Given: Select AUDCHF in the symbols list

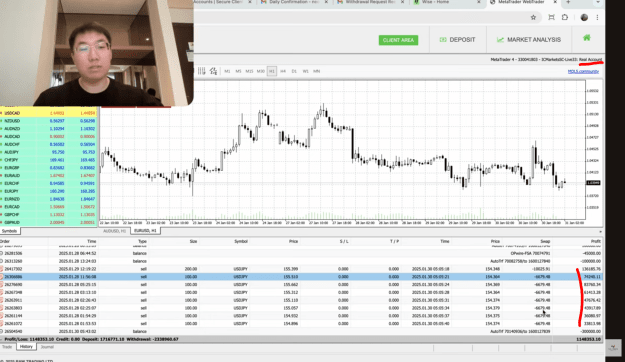Looking at the screenshot, I should [x=48, y=144].
